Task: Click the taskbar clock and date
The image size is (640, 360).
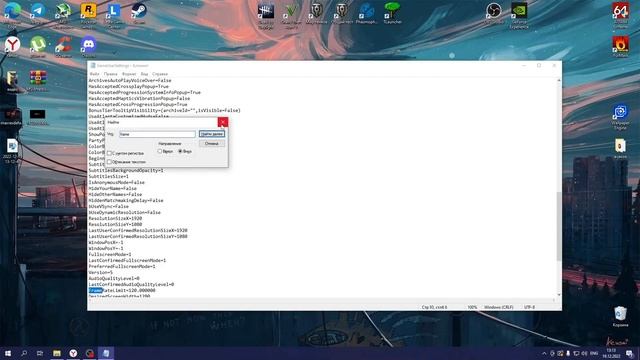Action: pos(611,353)
